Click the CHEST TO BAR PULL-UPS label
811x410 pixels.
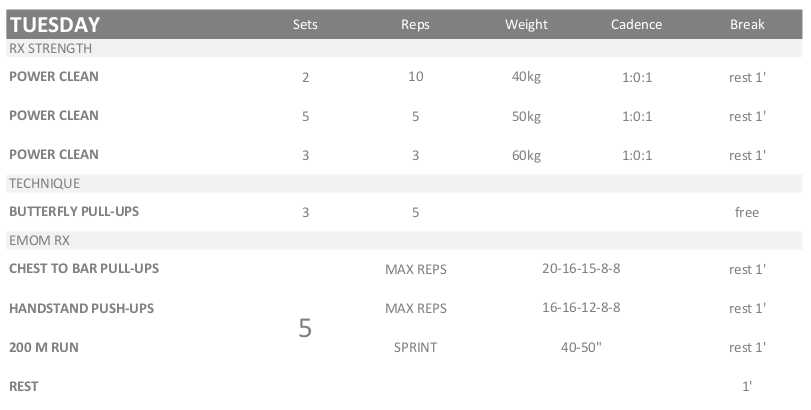tap(84, 269)
